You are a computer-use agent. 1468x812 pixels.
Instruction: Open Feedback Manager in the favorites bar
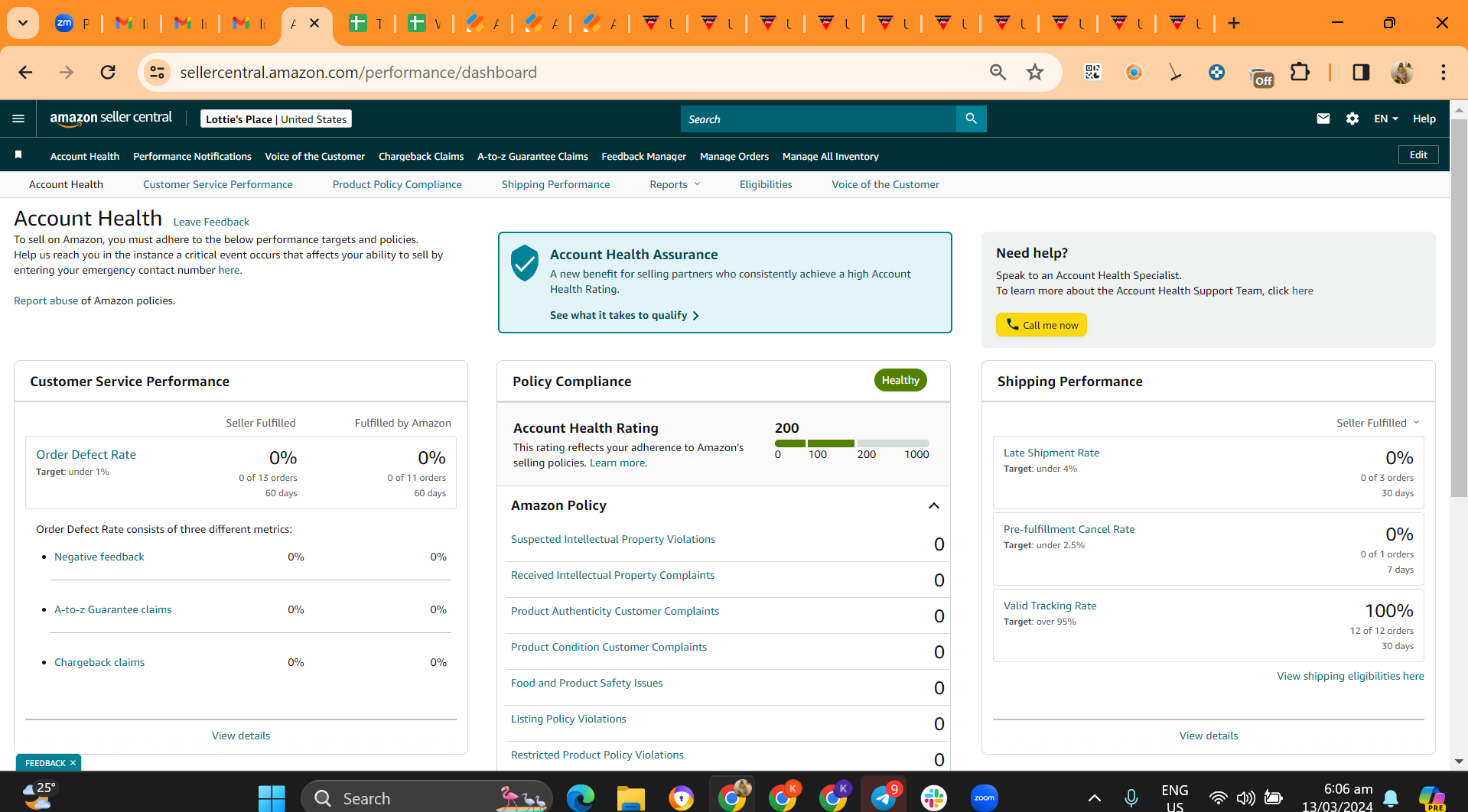[x=643, y=156]
